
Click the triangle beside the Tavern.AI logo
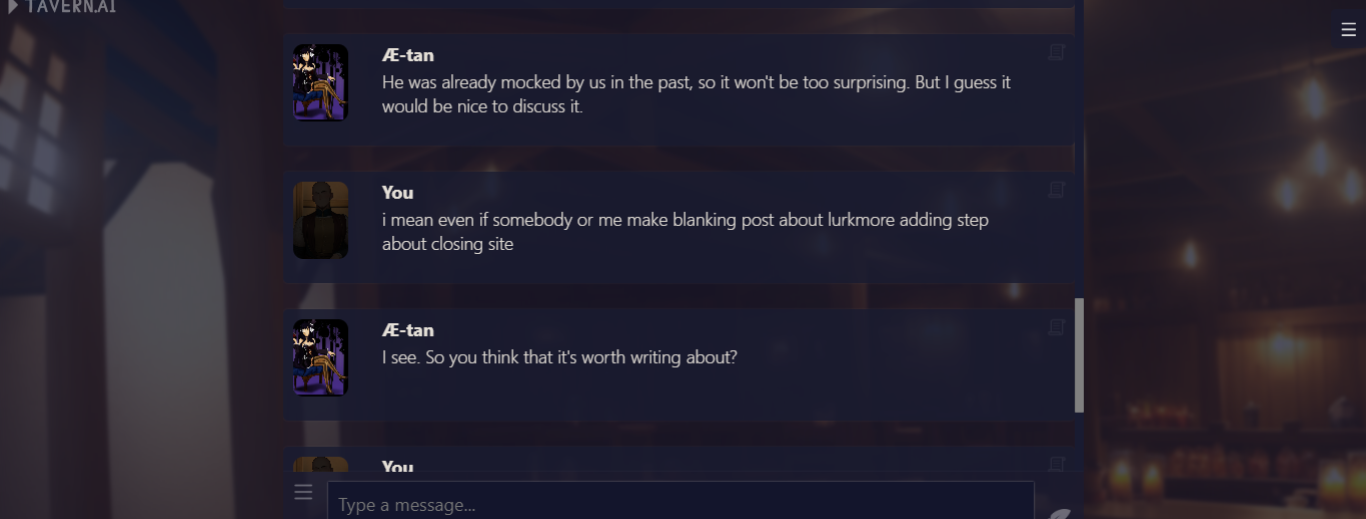[13, 7]
